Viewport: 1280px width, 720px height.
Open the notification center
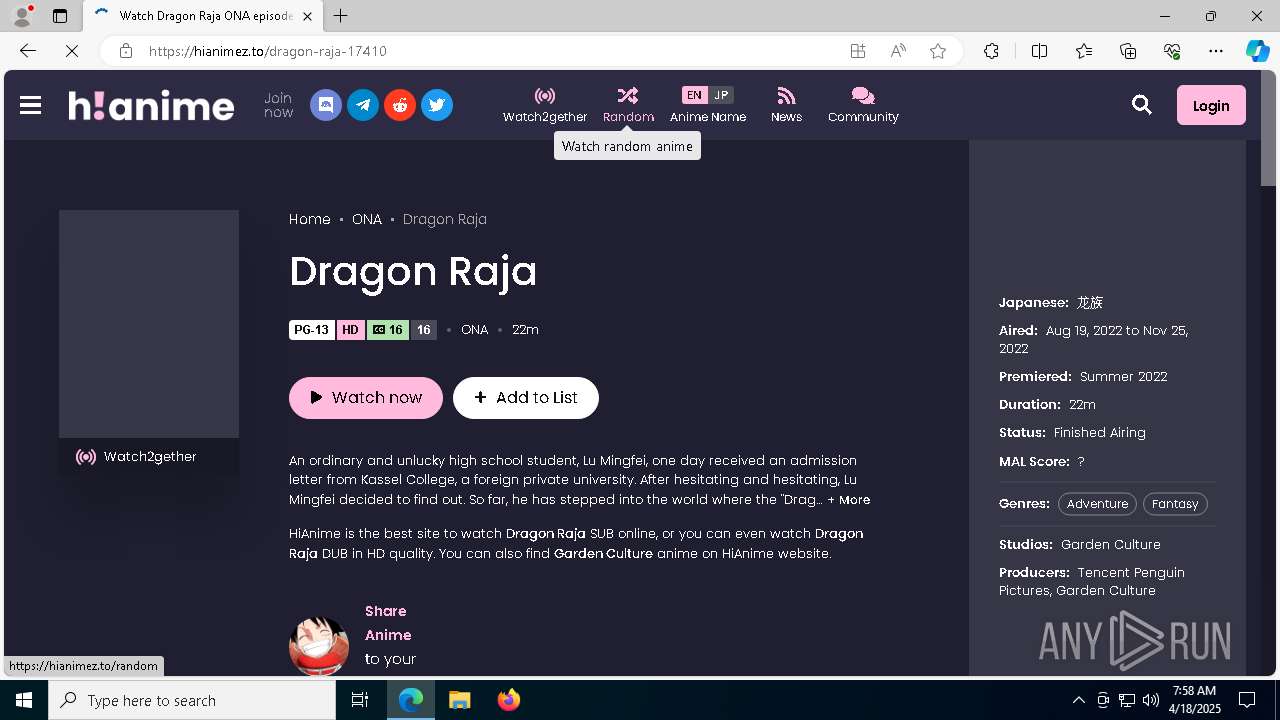click(1247, 700)
